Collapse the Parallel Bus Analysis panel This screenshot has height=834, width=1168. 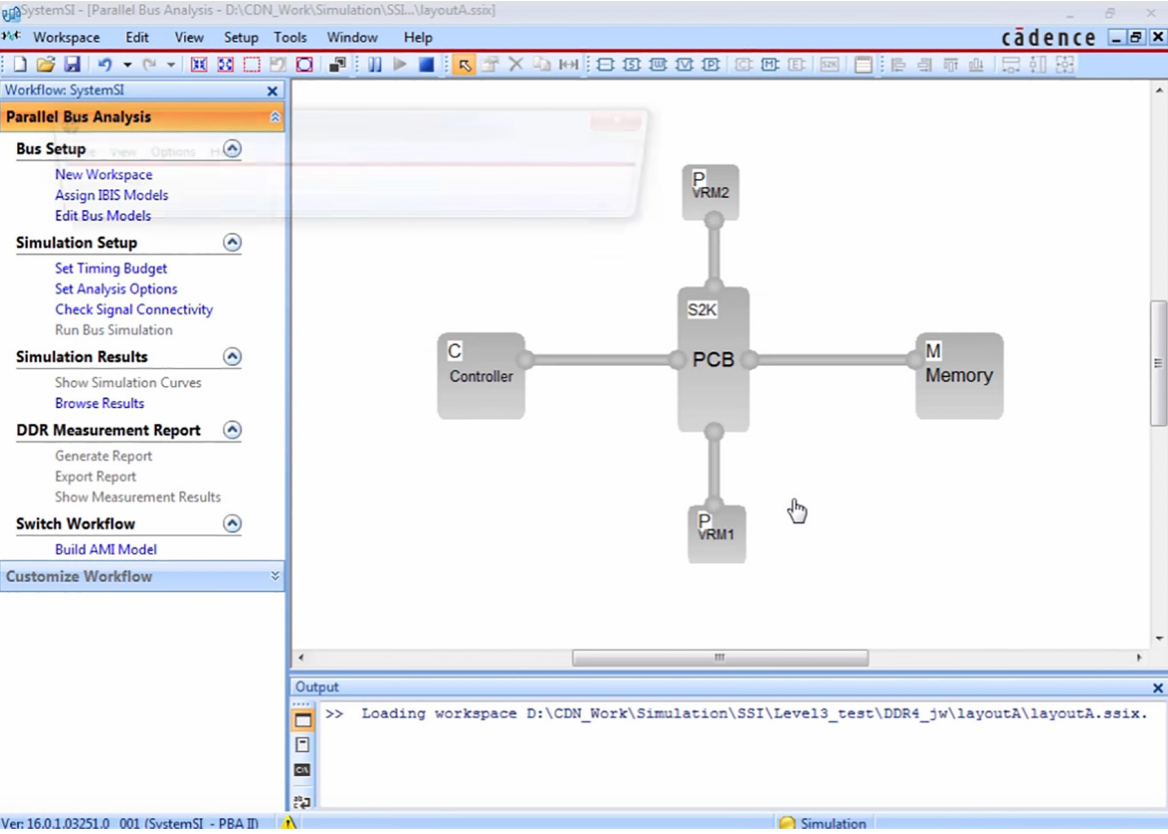pyautogui.click(x=275, y=117)
